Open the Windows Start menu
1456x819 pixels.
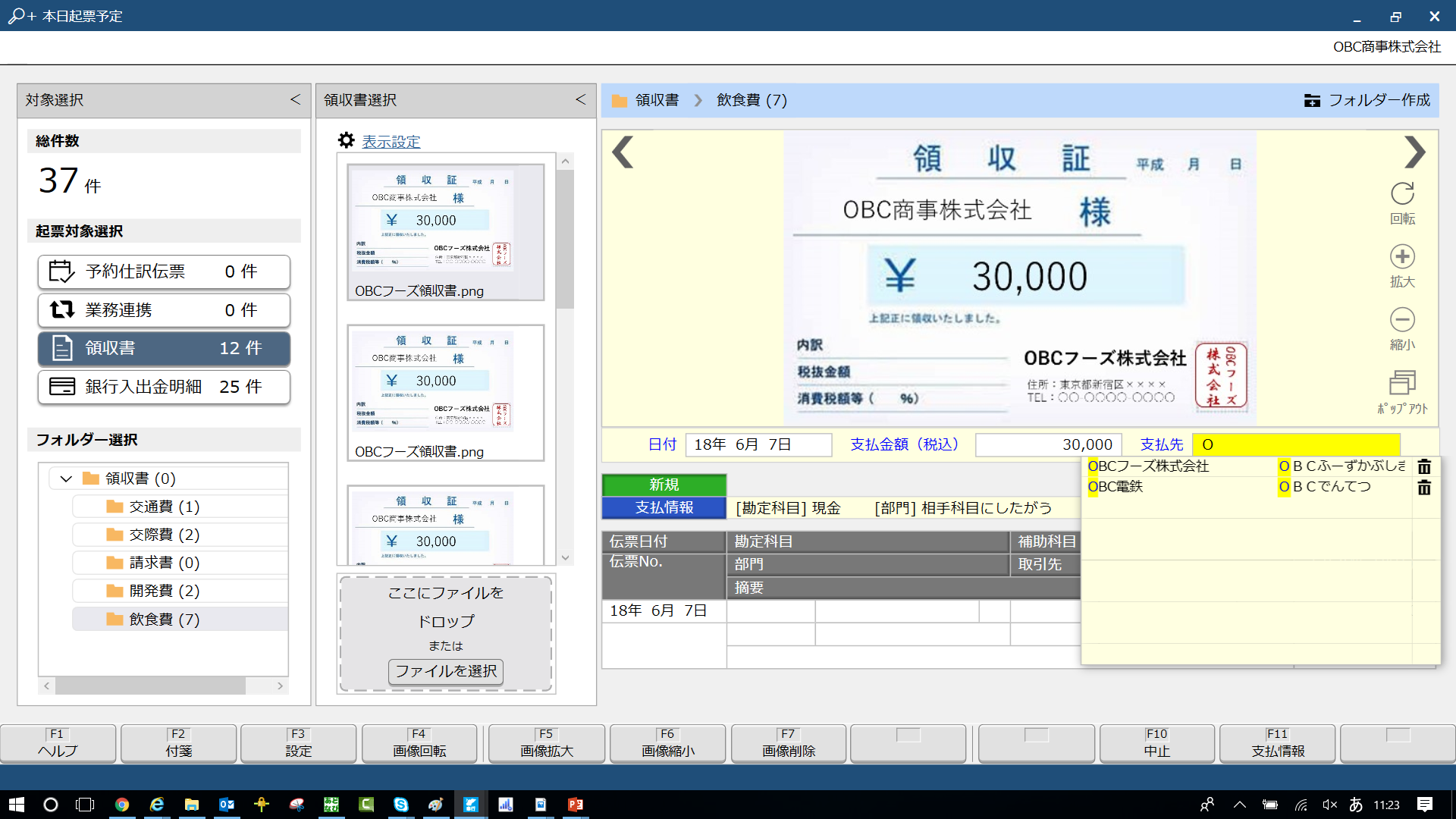pyautogui.click(x=16, y=805)
